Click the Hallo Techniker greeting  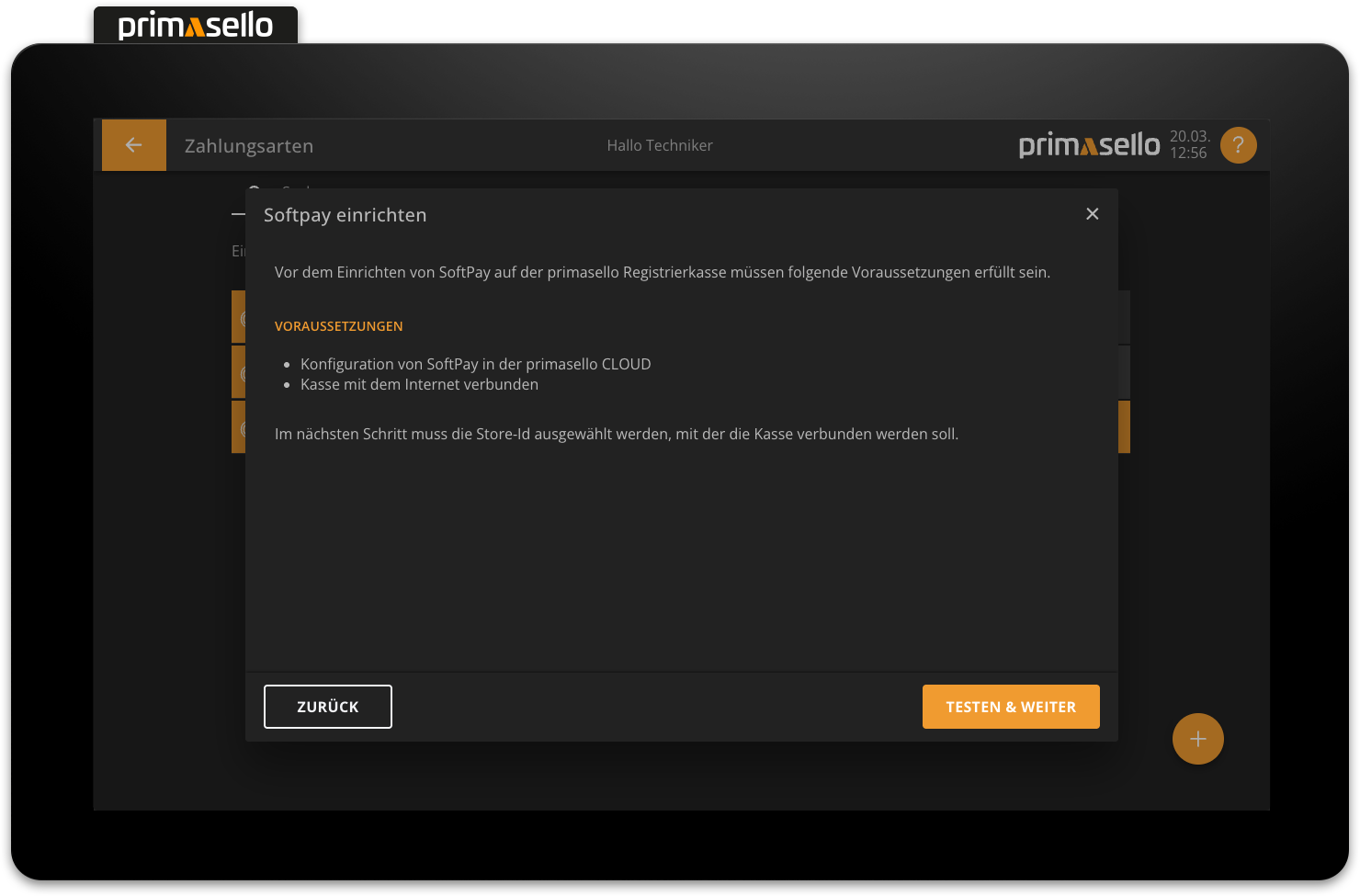pos(660,145)
